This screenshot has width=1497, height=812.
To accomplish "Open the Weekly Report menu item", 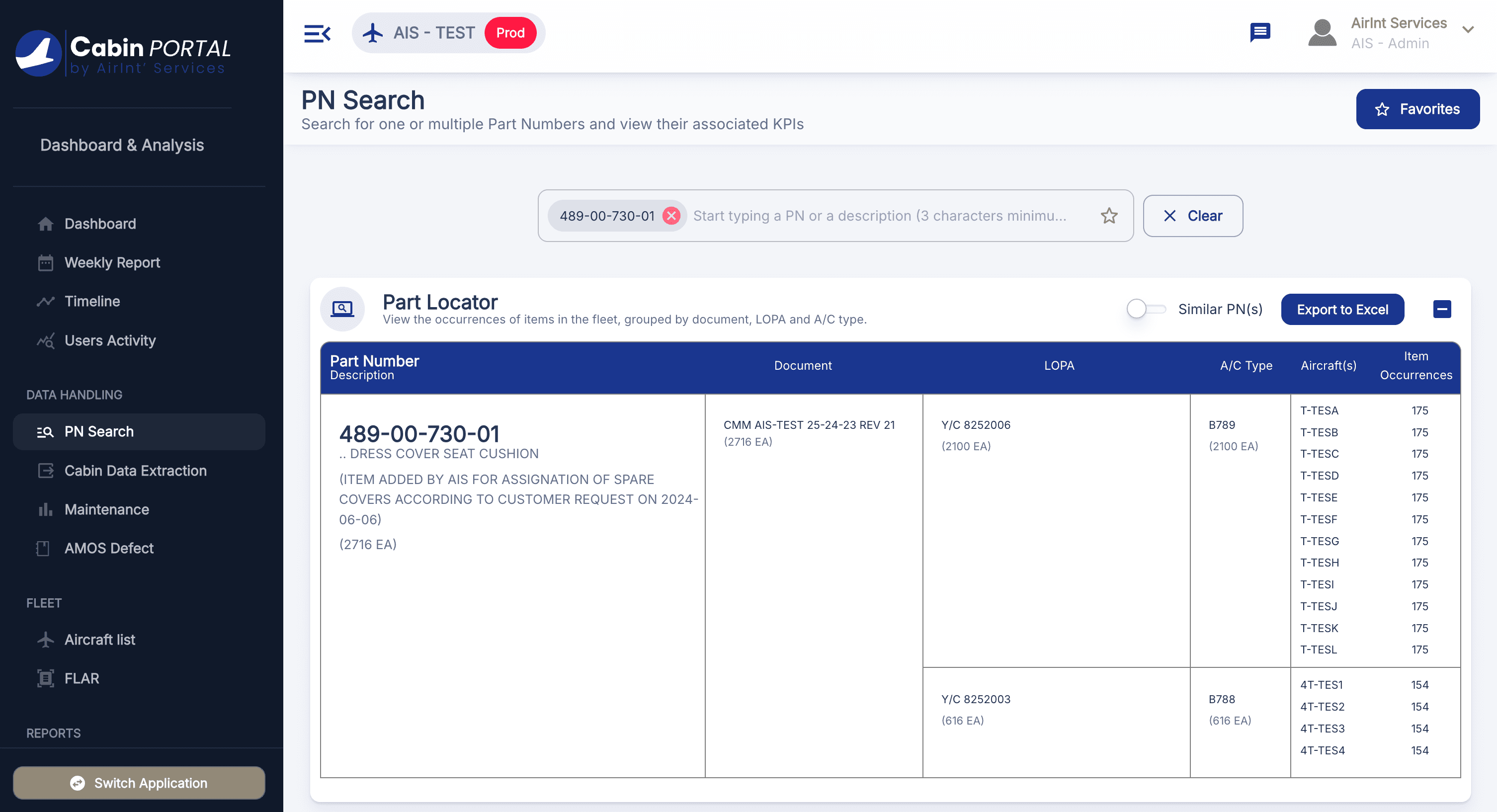I will click(112, 263).
